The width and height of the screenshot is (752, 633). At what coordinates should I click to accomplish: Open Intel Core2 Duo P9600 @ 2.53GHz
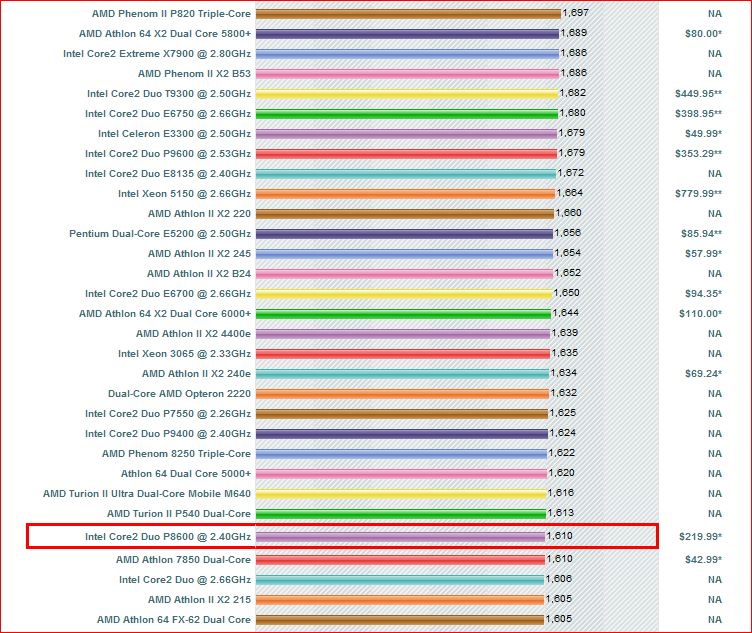pos(168,154)
